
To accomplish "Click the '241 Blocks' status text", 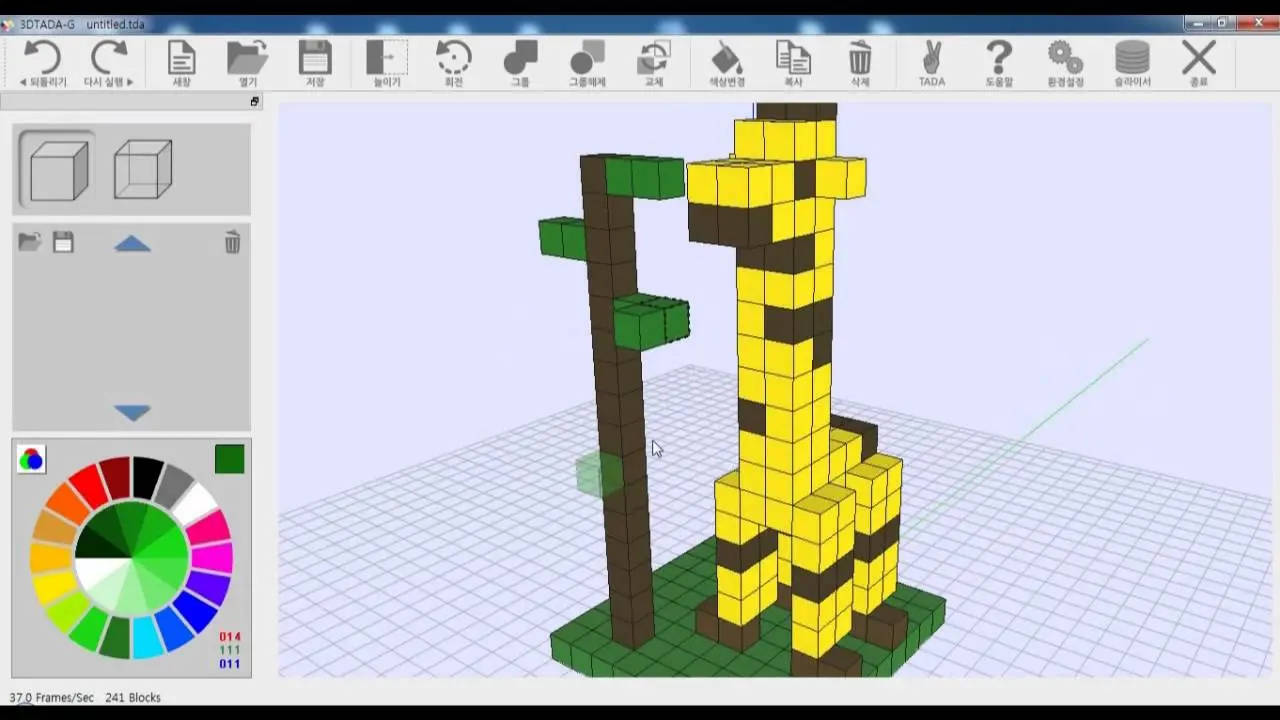I will point(133,697).
